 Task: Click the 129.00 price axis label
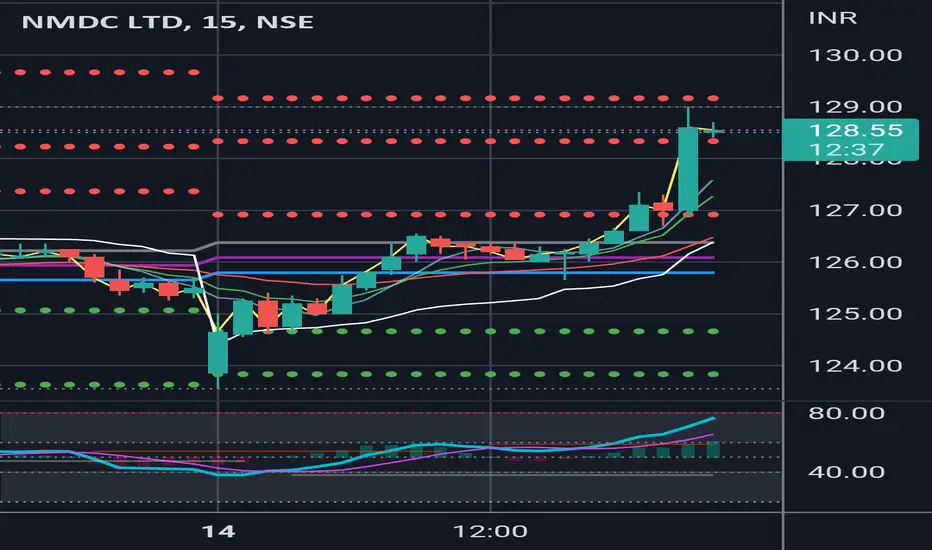pyautogui.click(x=855, y=107)
